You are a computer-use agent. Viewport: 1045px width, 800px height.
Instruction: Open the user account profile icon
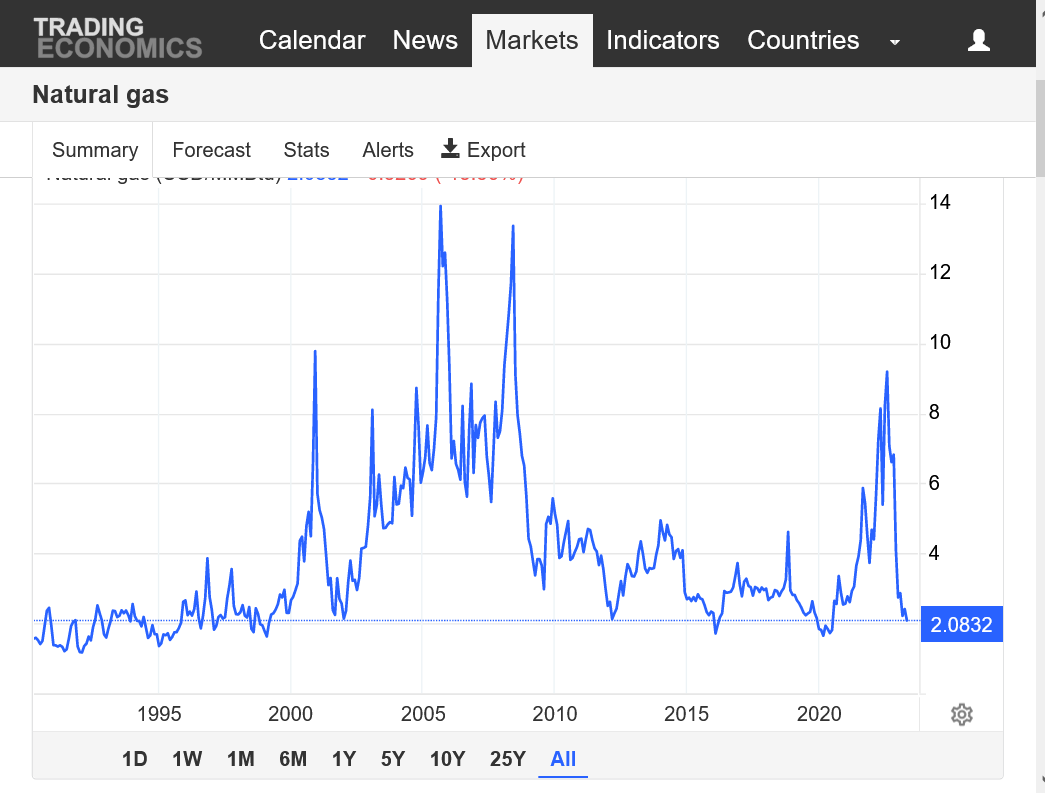(978, 40)
